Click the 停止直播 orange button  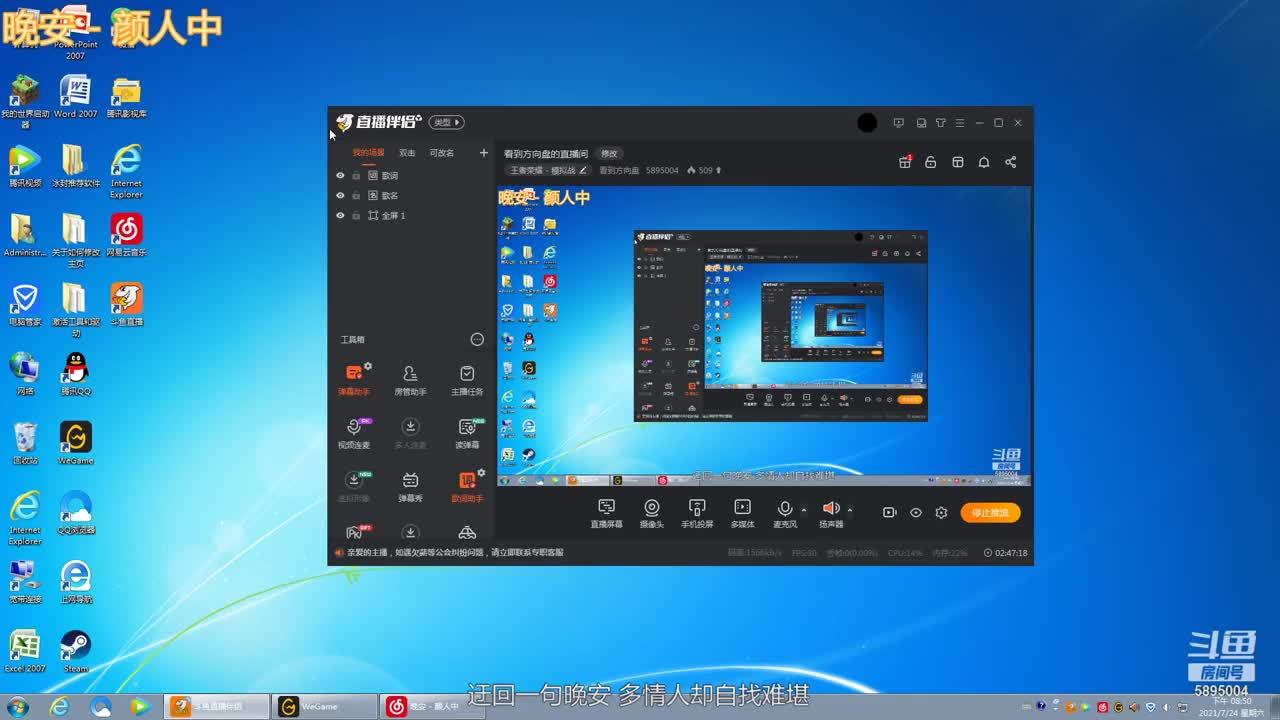990,513
